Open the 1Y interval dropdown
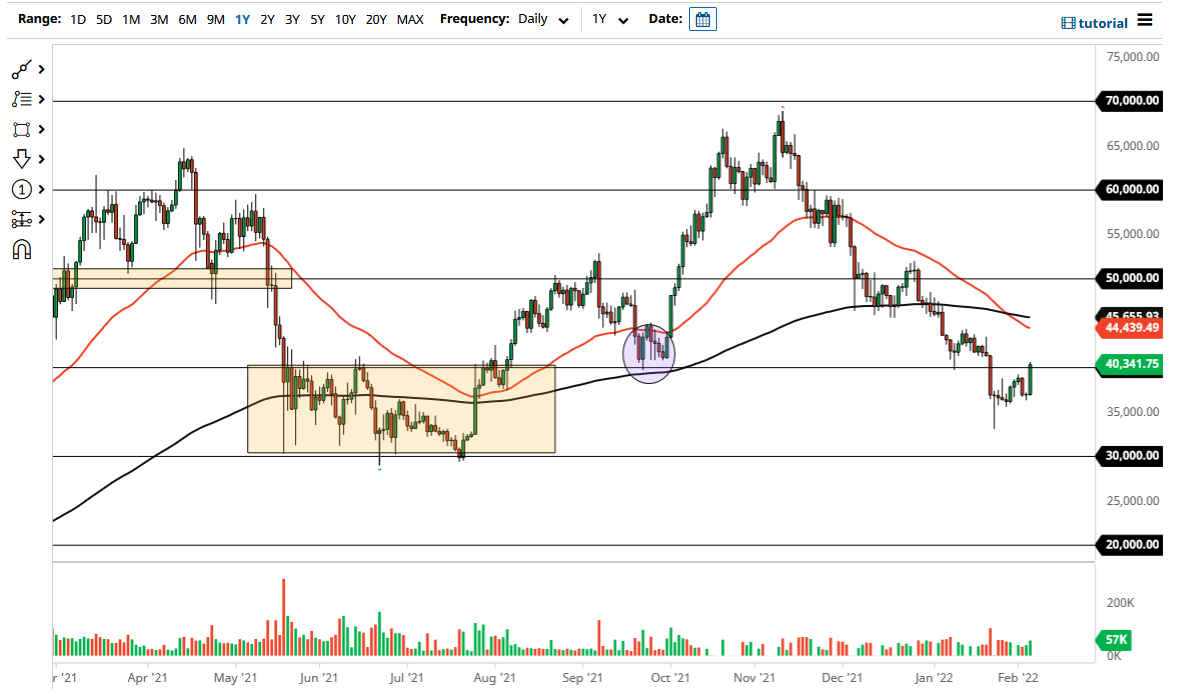This screenshot has height=700, width=1177. click(x=612, y=19)
